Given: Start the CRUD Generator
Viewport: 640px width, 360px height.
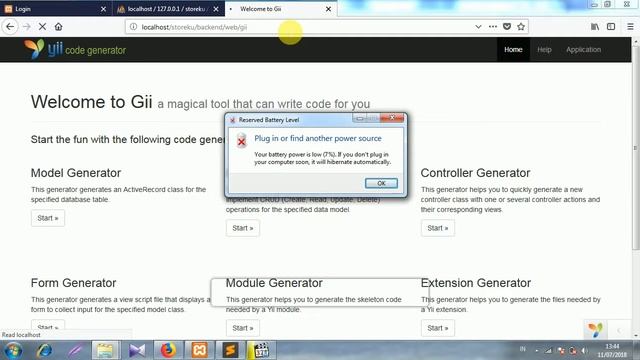Looking at the screenshot, I should pos(243,228).
